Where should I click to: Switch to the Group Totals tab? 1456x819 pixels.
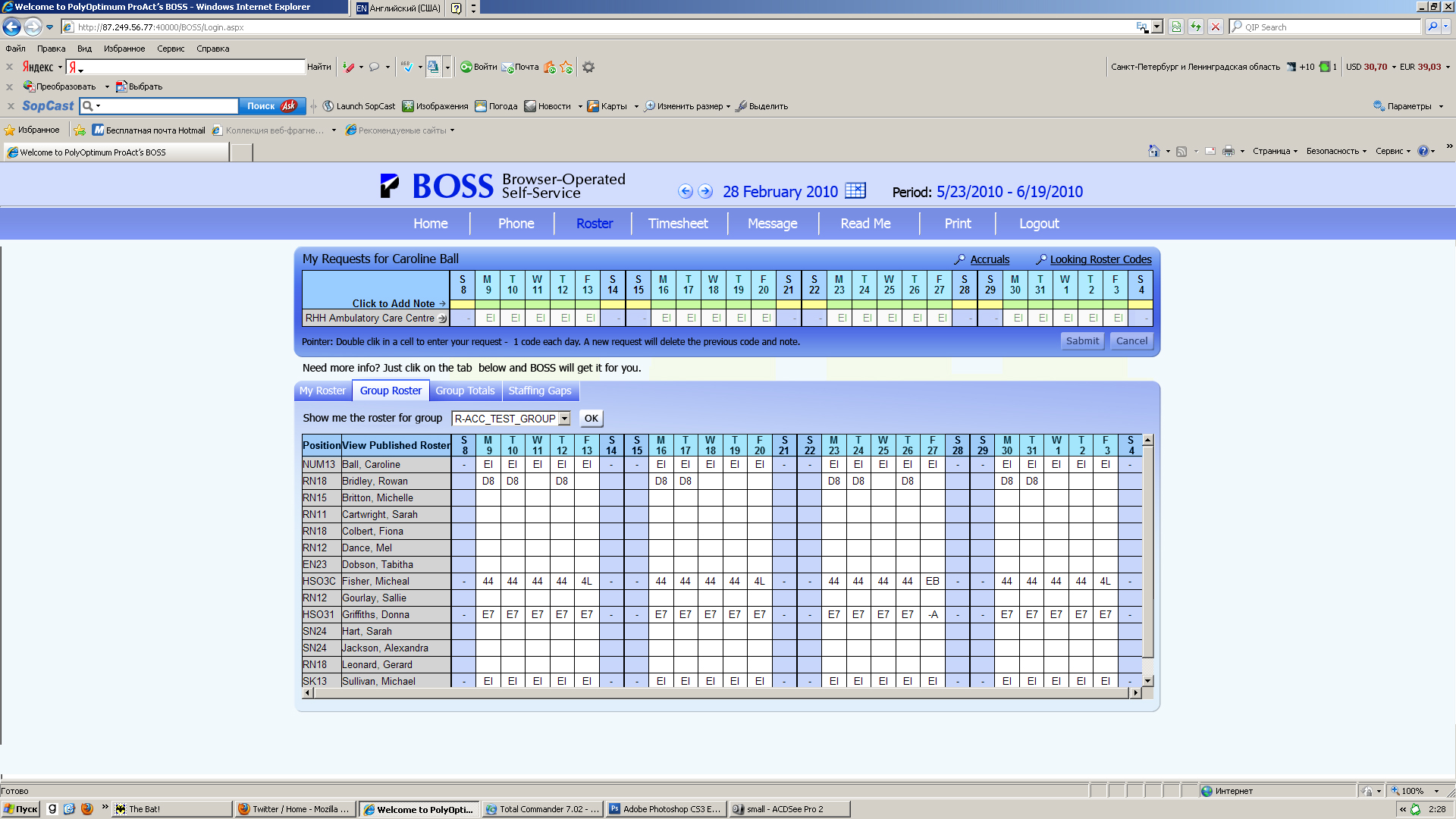(465, 391)
